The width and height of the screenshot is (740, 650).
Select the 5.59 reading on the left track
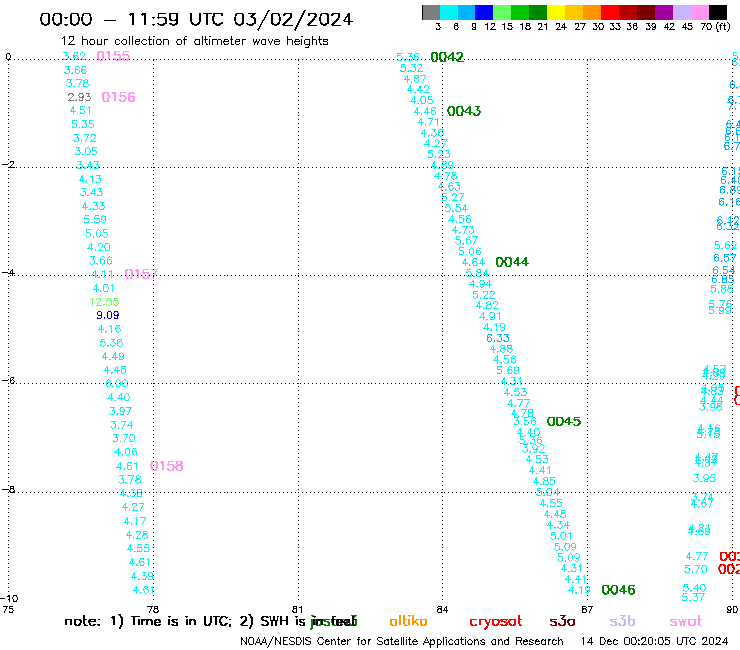(95, 219)
